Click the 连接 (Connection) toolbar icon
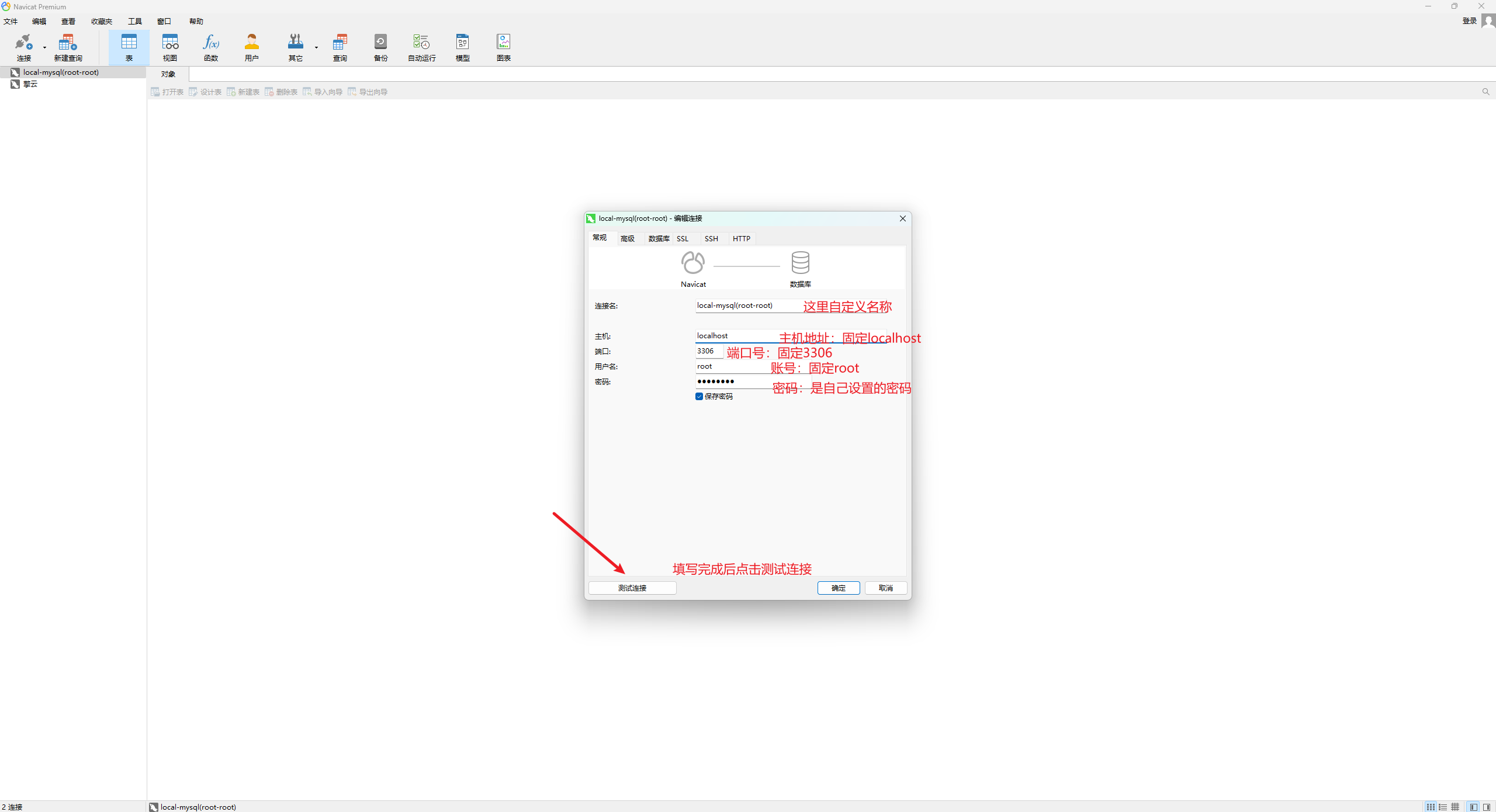 (23, 47)
